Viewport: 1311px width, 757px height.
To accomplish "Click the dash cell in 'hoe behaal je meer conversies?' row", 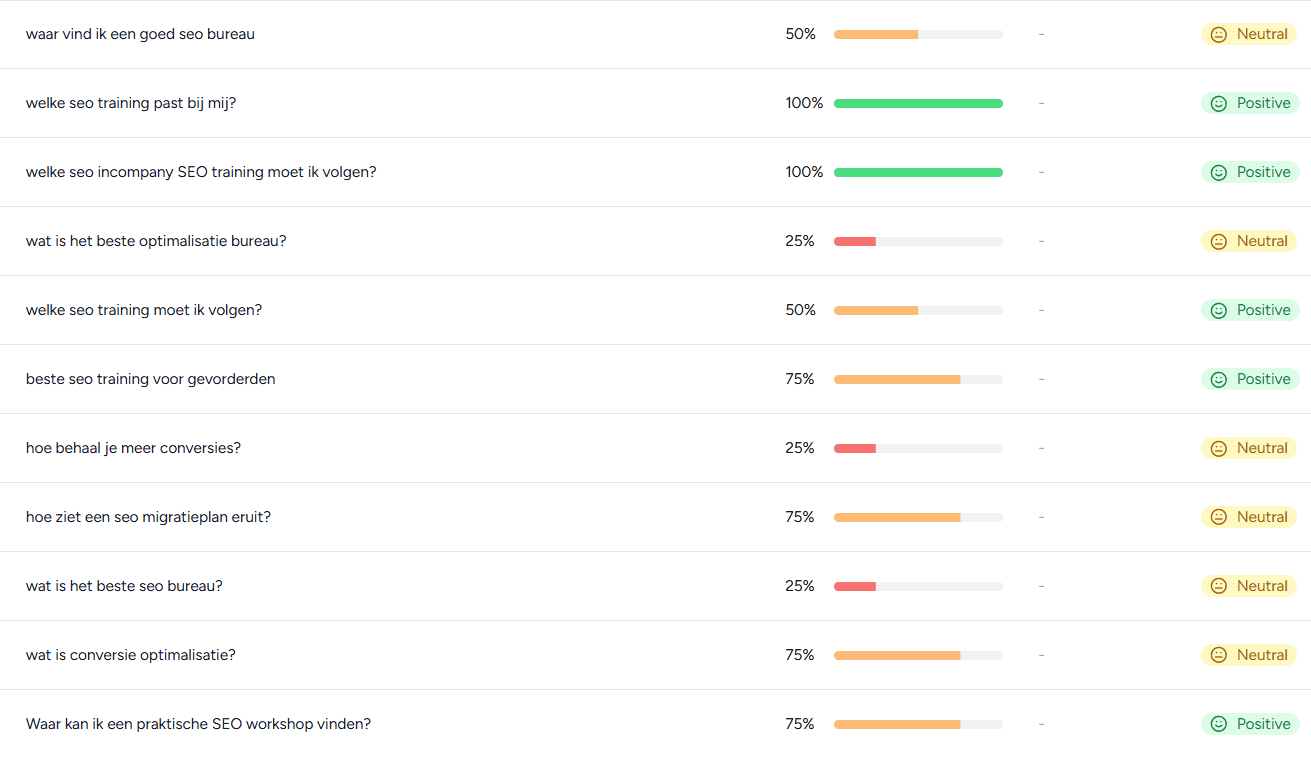I will coord(1041,448).
